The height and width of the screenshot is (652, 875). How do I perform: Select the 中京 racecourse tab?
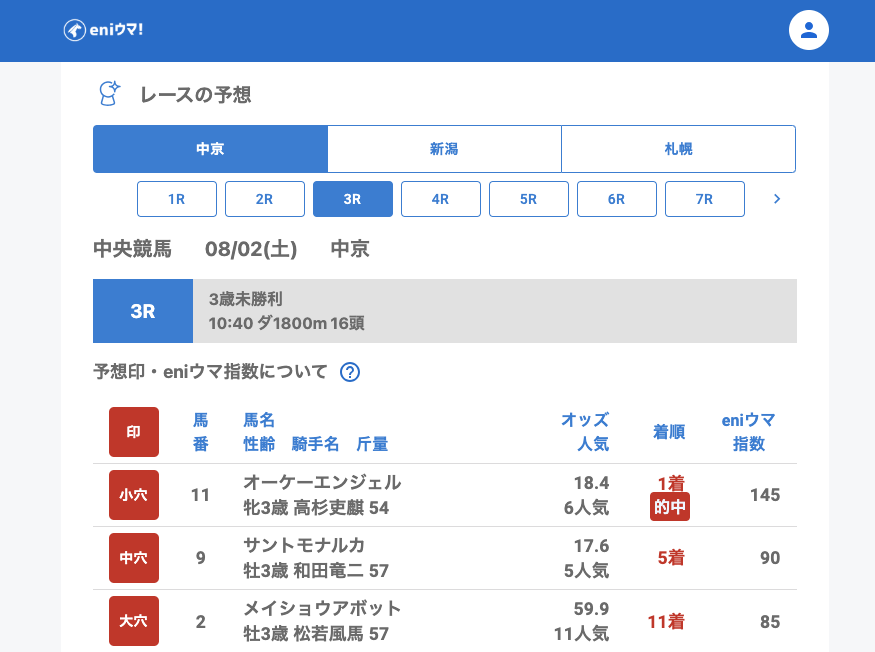click(x=210, y=149)
